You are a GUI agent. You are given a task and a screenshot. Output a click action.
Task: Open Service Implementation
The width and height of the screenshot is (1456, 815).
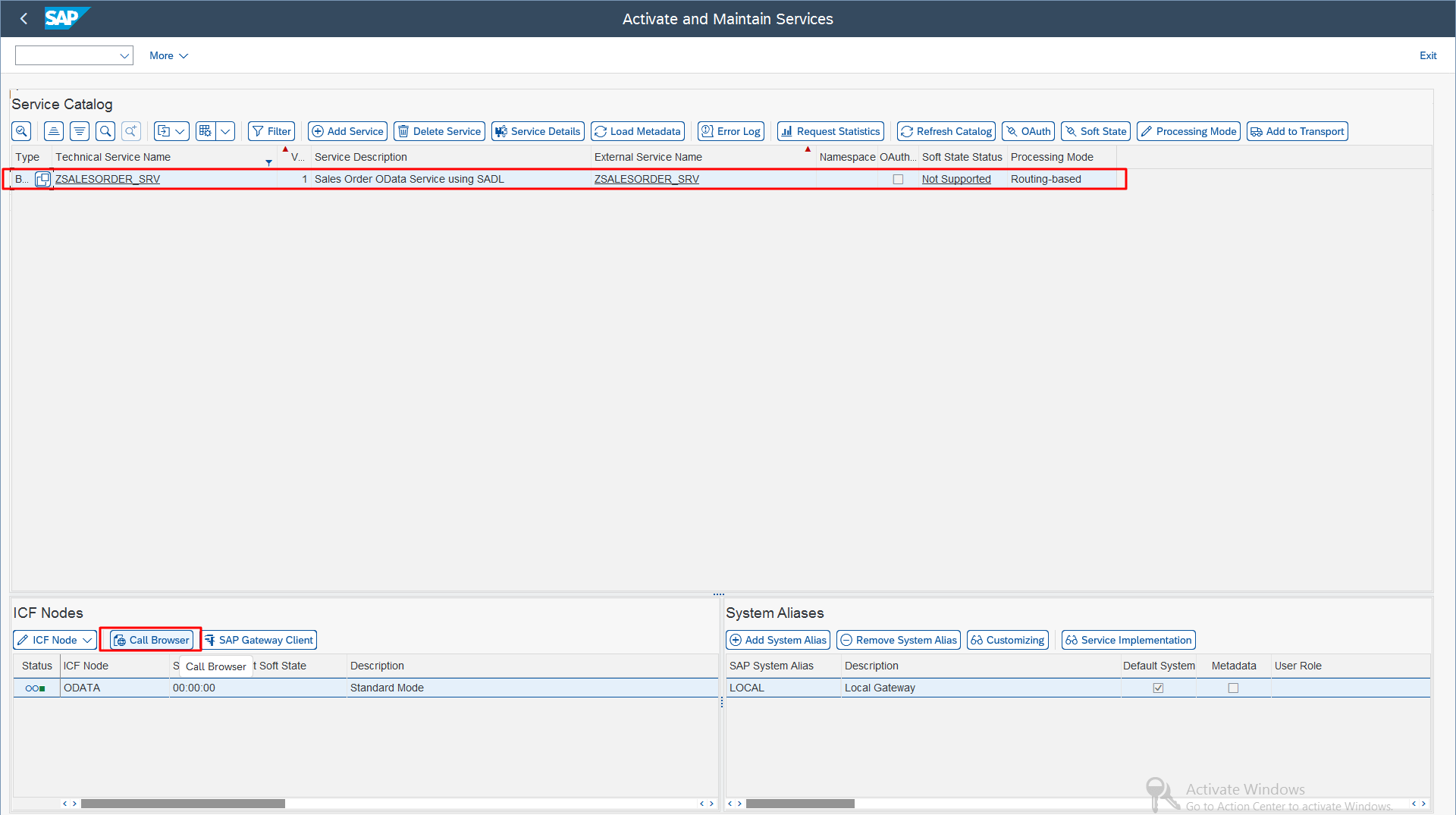pos(1128,640)
